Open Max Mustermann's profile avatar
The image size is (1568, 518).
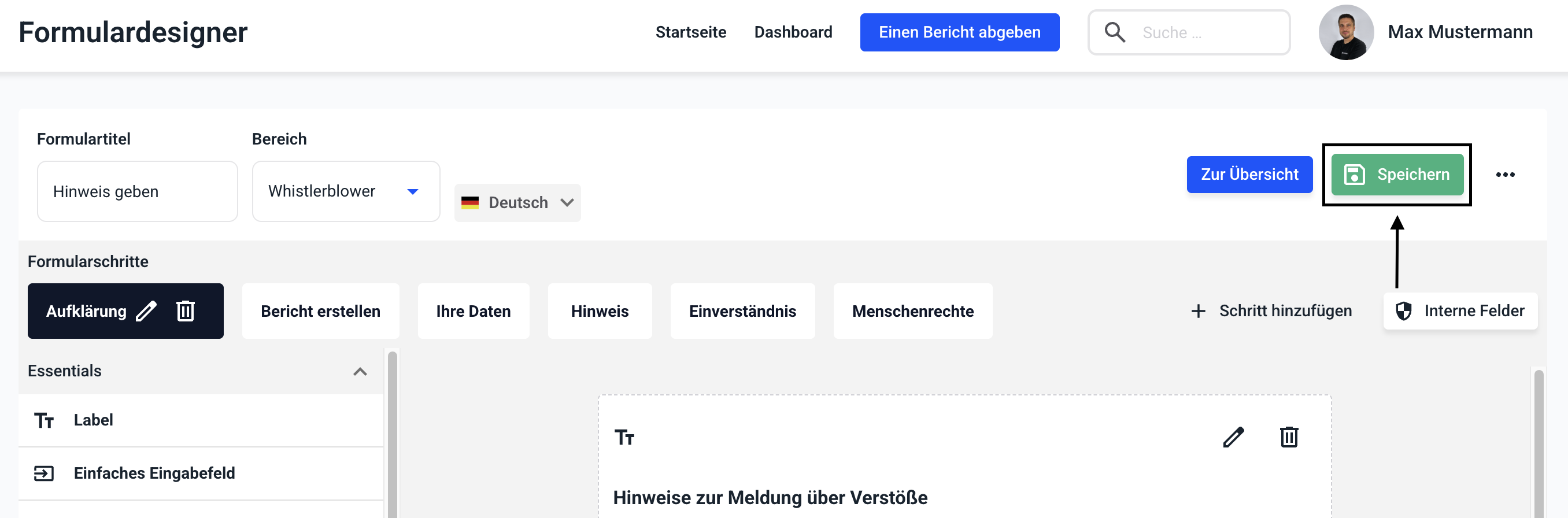1346,32
